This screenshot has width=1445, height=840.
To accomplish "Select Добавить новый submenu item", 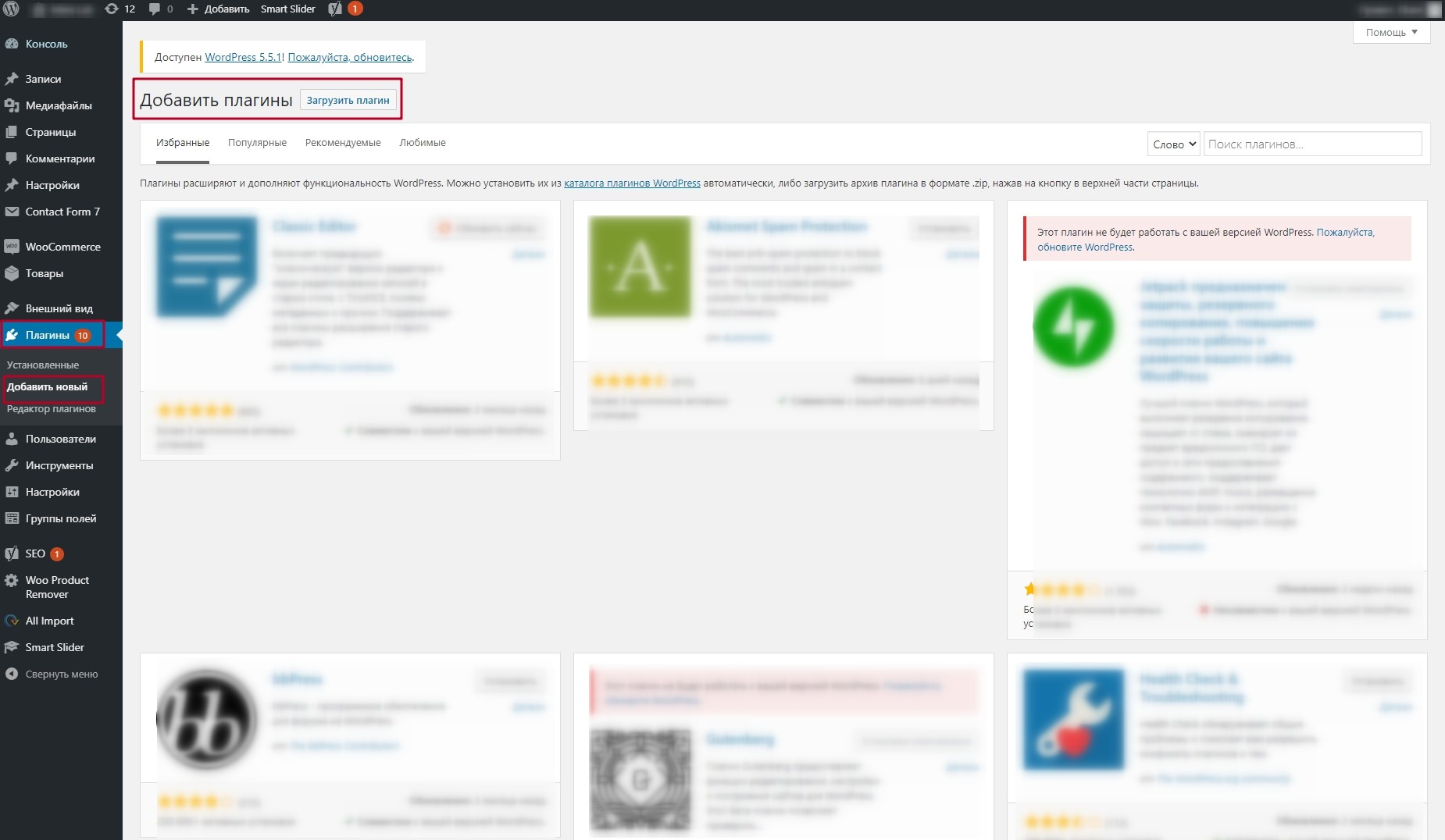I will pos(48,386).
